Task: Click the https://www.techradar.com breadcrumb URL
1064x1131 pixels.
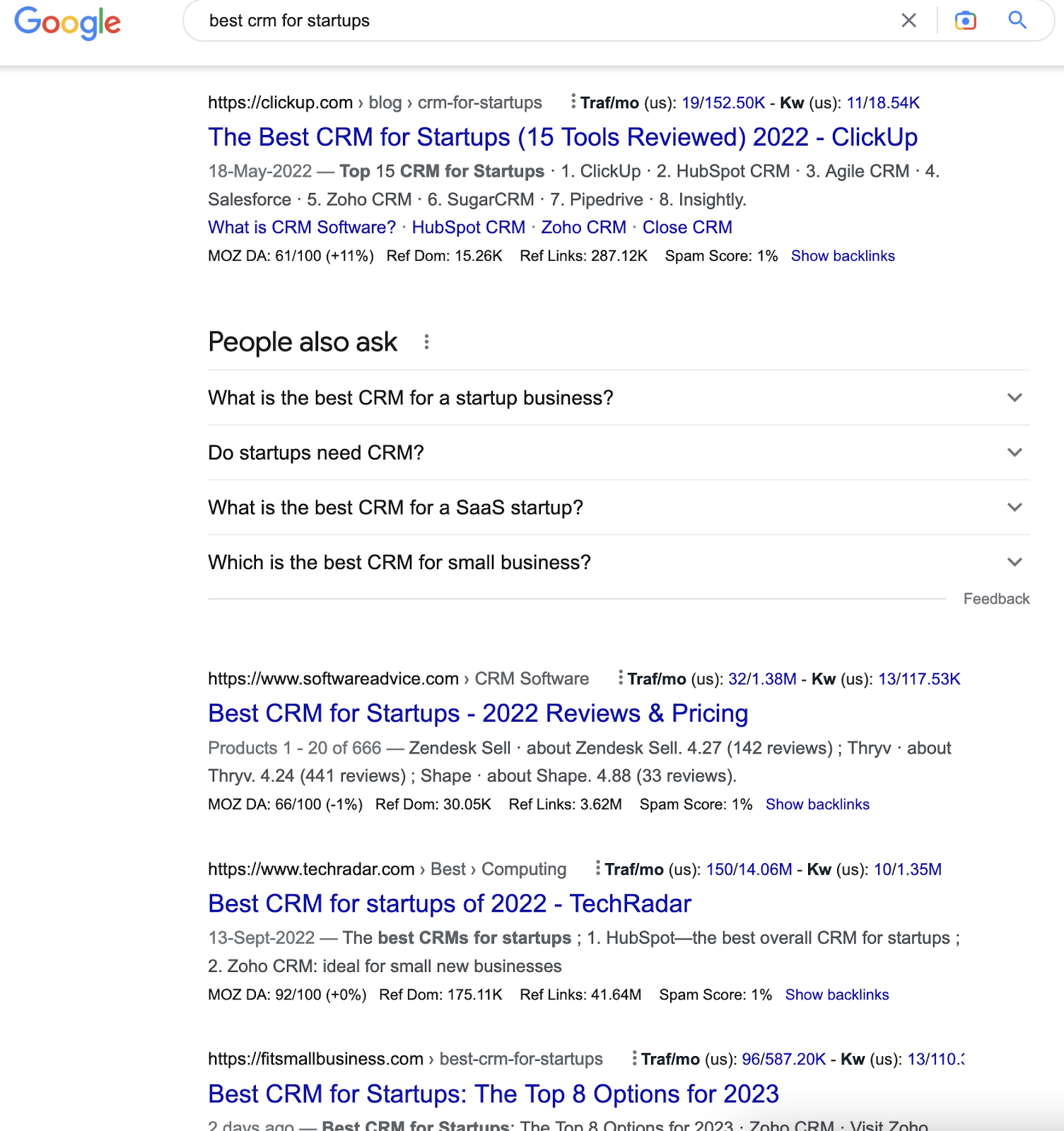Action: [311, 869]
